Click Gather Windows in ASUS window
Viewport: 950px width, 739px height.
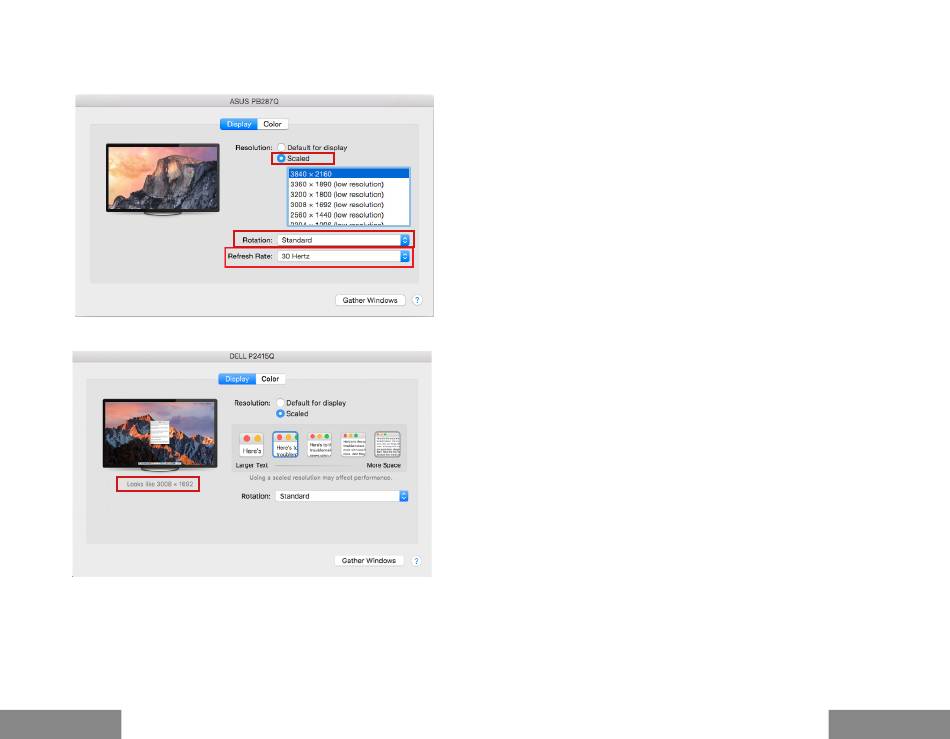(369, 300)
